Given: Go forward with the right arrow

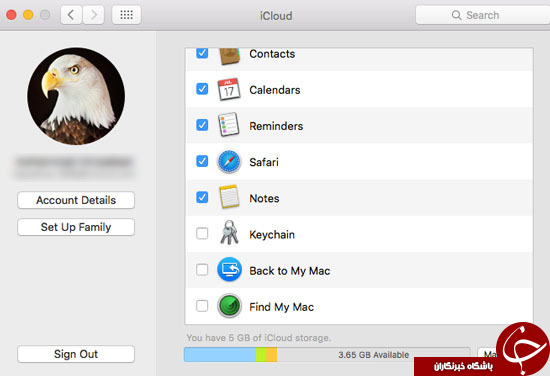Looking at the screenshot, I should (94, 15).
